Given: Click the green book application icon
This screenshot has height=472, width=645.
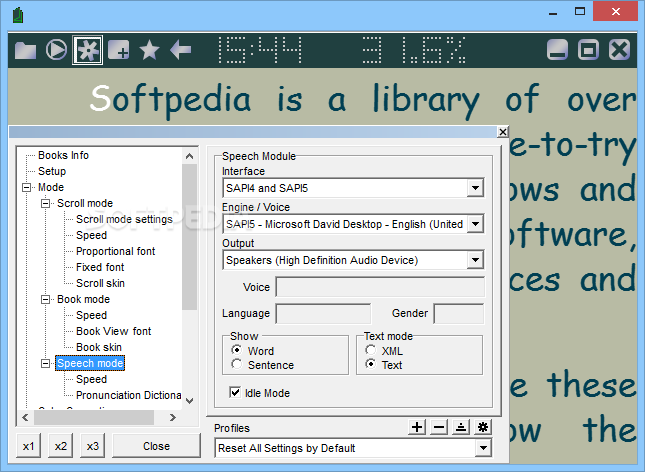Looking at the screenshot, I should point(18,16).
